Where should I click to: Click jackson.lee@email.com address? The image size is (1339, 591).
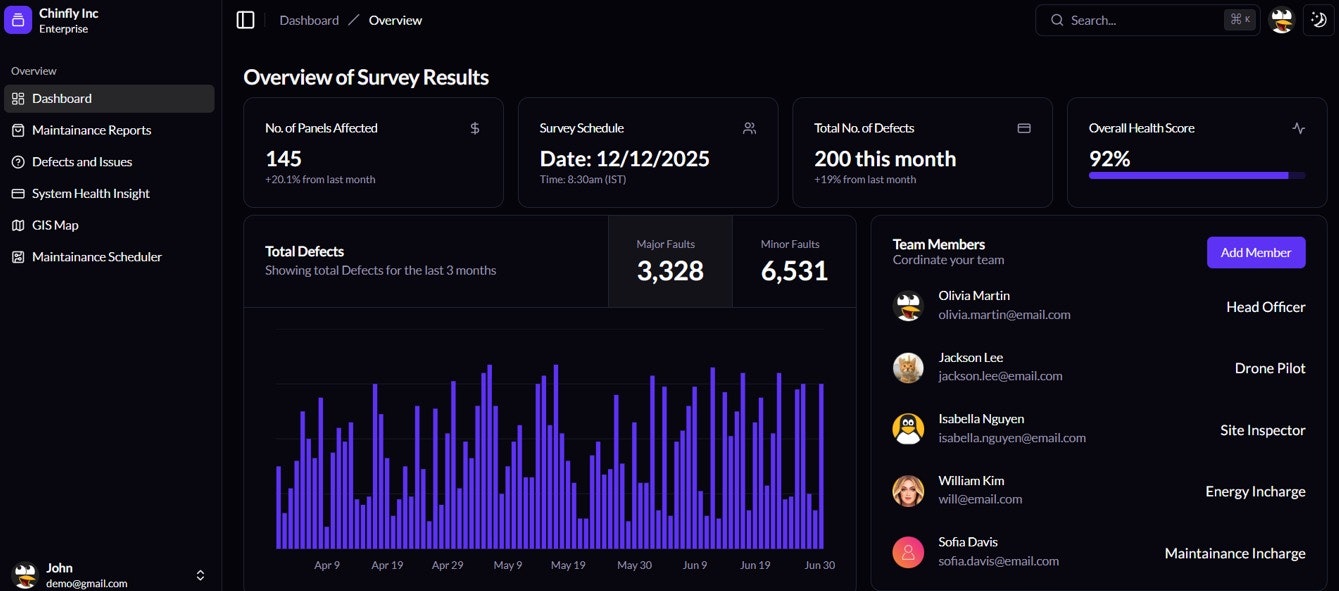click(x=1000, y=376)
